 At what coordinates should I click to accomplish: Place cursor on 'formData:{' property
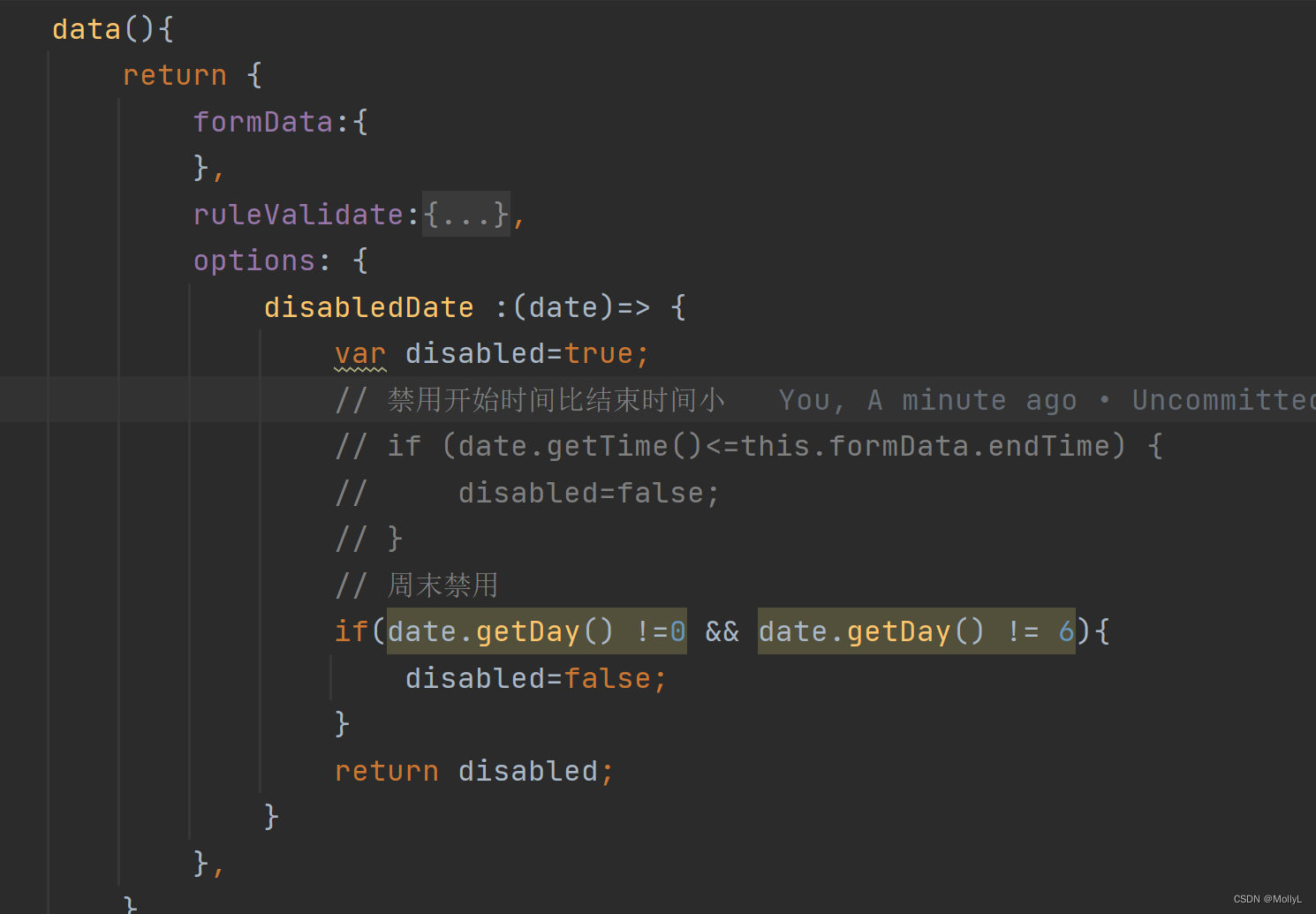coord(280,122)
